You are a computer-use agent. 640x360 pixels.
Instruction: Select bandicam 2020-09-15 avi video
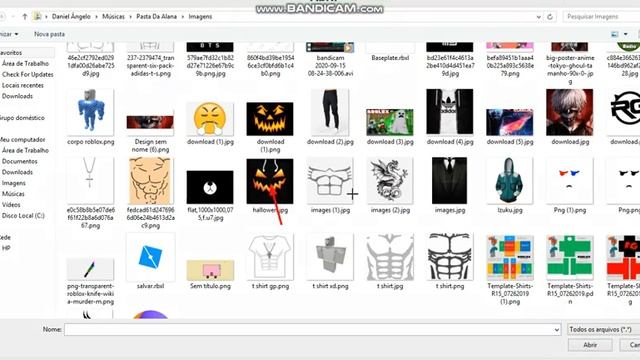tap(330, 60)
